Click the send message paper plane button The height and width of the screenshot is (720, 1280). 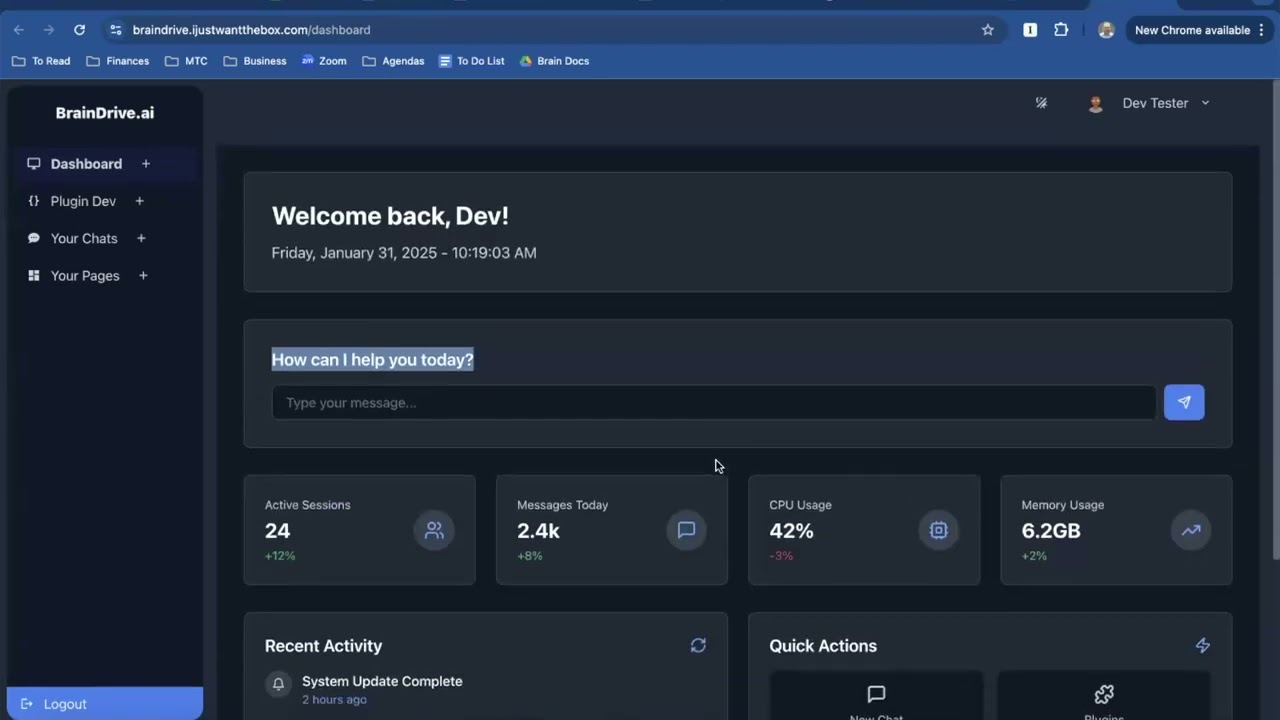(x=1183, y=402)
